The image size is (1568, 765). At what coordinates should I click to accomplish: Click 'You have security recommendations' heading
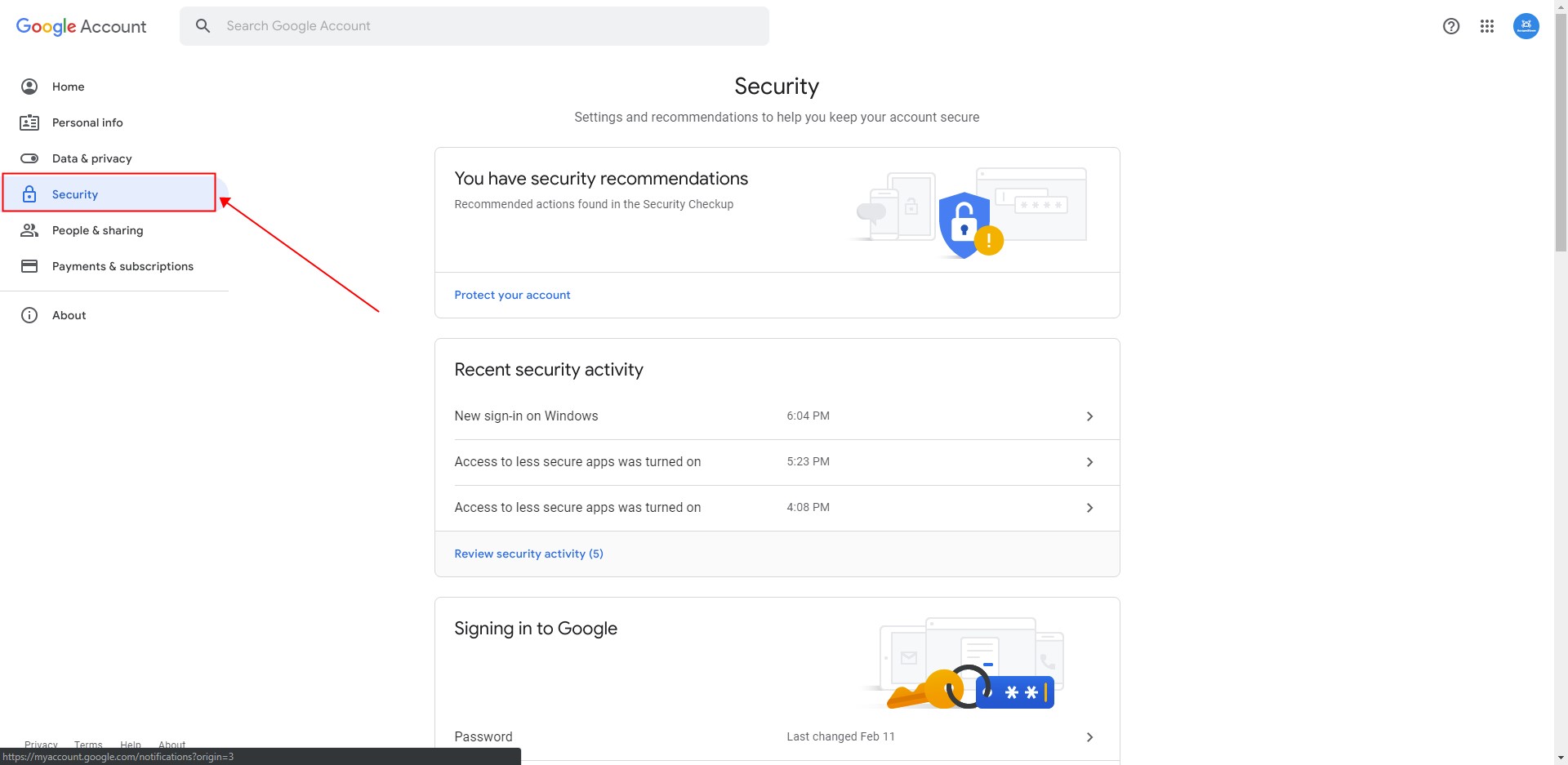[601, 179]
